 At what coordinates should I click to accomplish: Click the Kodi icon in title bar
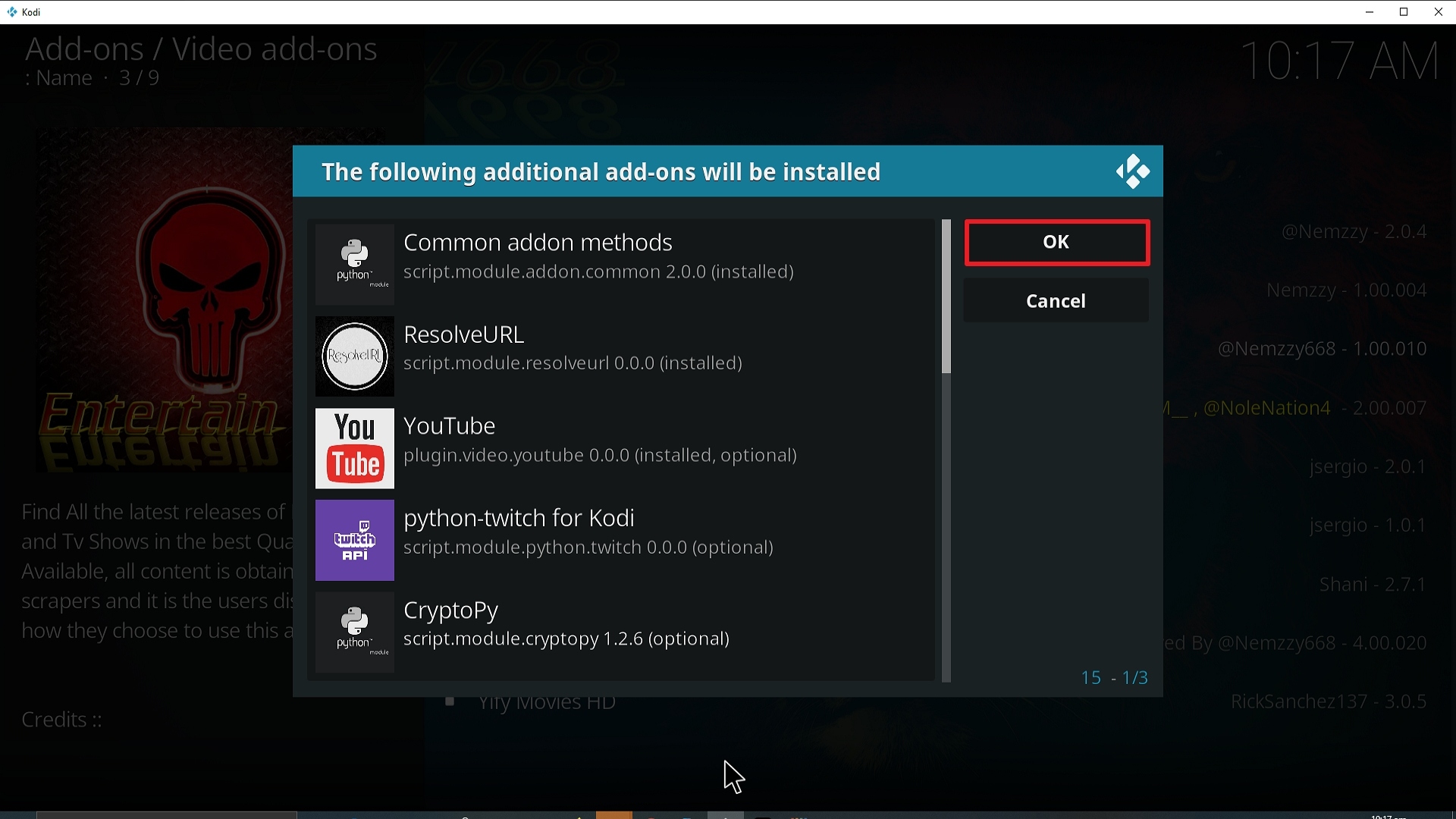pos(12,12)
